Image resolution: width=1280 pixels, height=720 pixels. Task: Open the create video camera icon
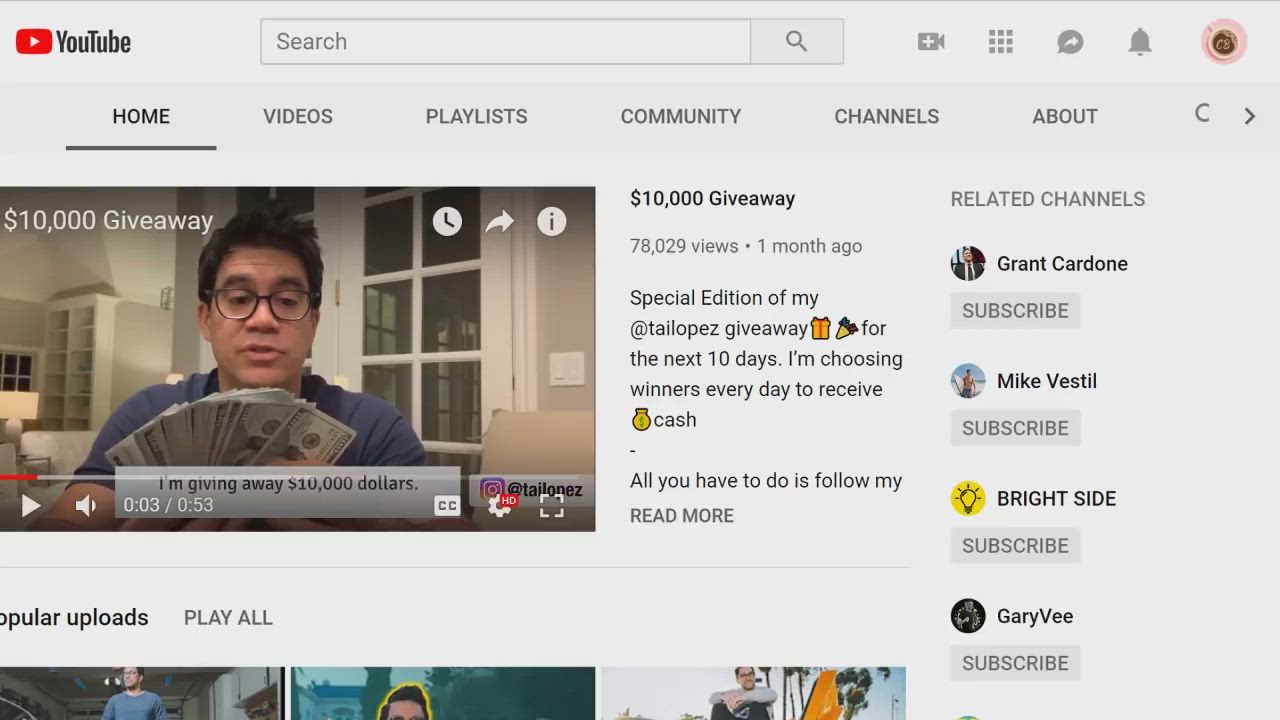(x=931, y=41)
